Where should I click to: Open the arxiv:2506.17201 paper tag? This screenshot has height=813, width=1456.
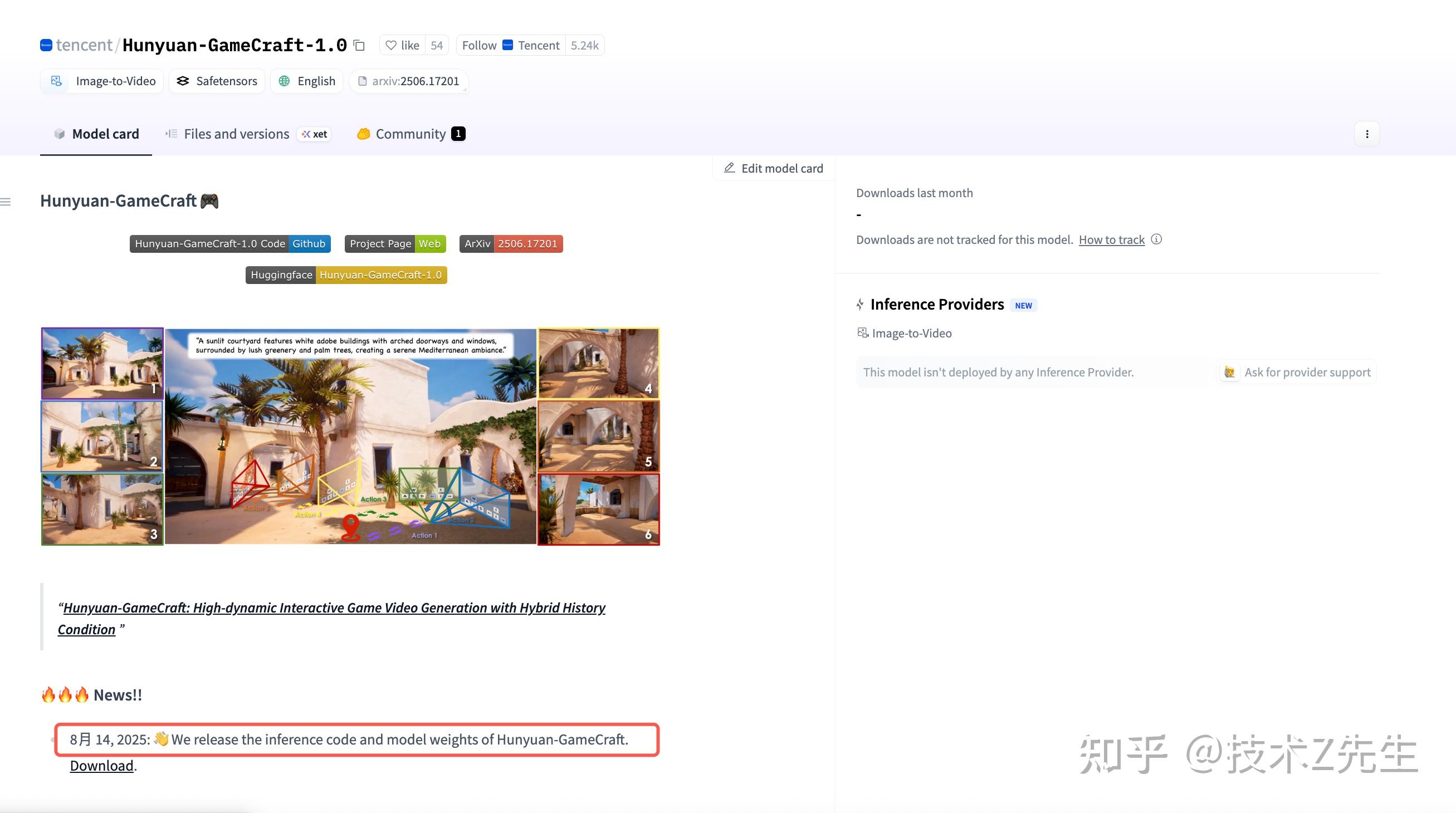(x=409, y=81)
